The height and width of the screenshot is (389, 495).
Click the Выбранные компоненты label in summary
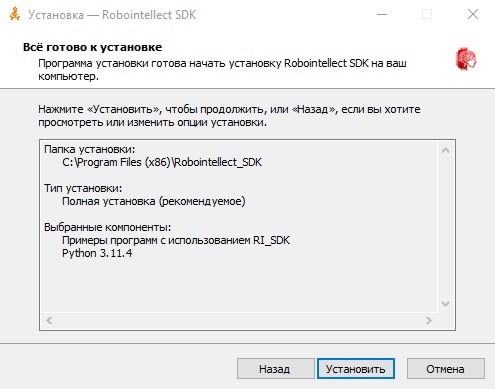[107, 227]
